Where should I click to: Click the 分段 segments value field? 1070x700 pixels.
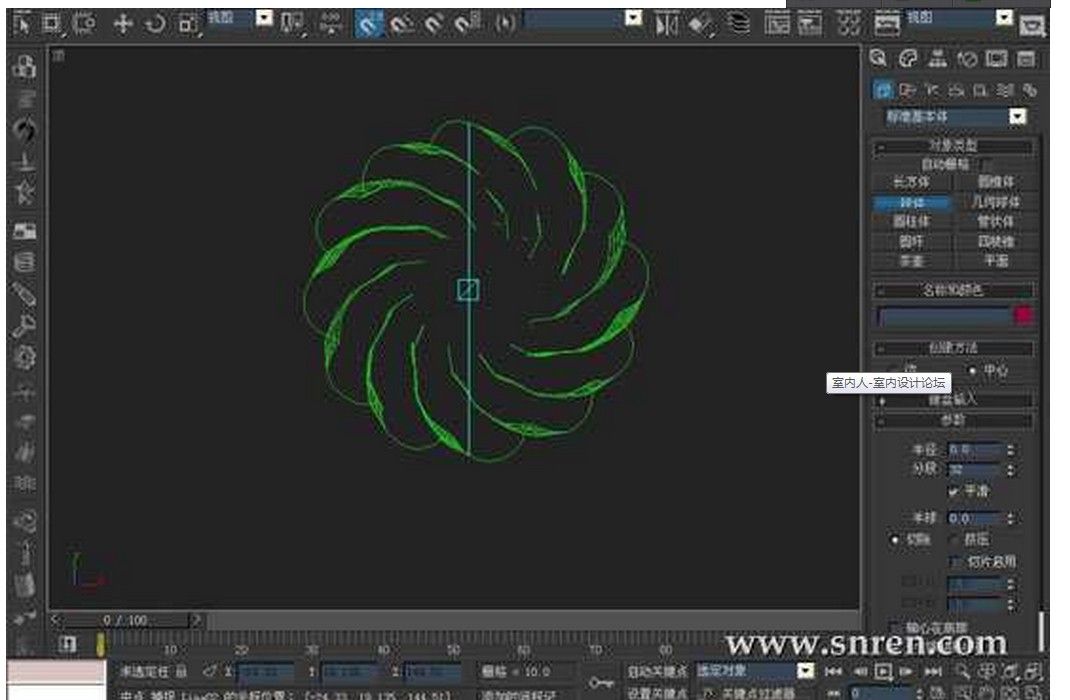point(974,469)
